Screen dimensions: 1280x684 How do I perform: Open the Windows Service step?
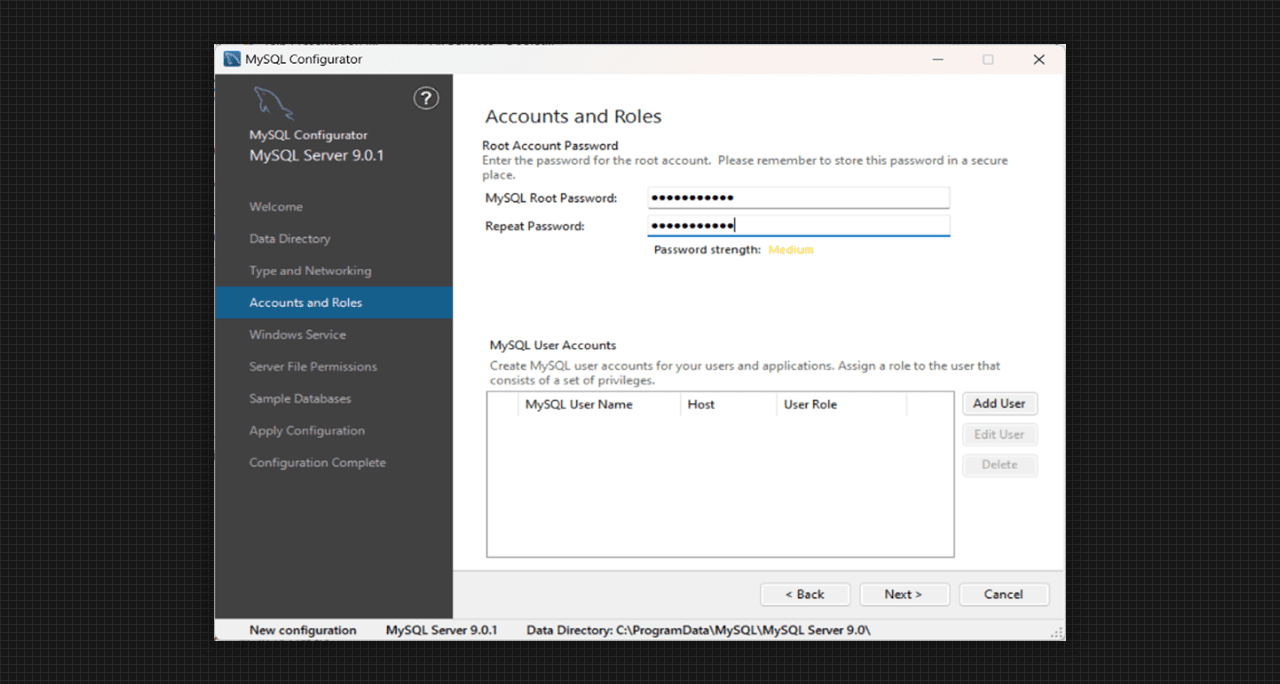point(297,335)
